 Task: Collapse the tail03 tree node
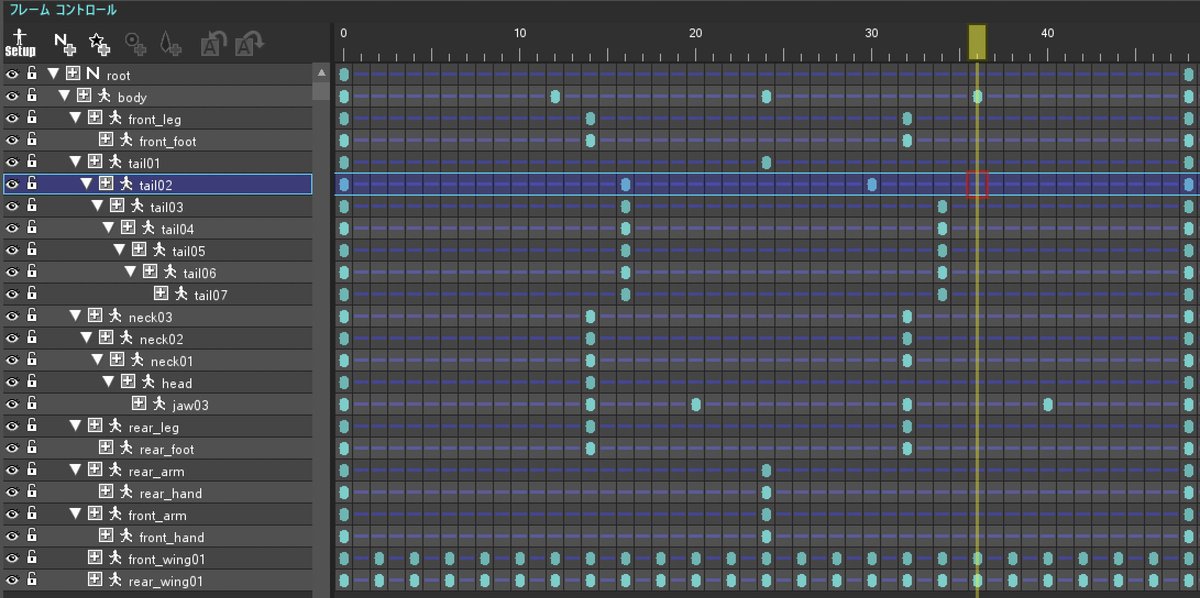tap(98, 206)
